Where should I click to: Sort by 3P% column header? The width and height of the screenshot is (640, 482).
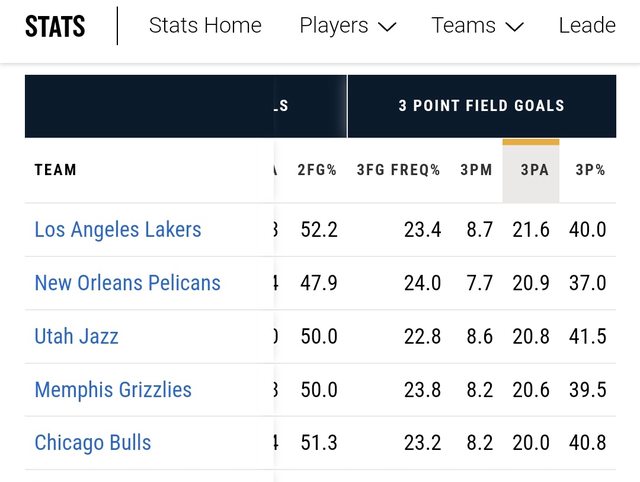590,170
